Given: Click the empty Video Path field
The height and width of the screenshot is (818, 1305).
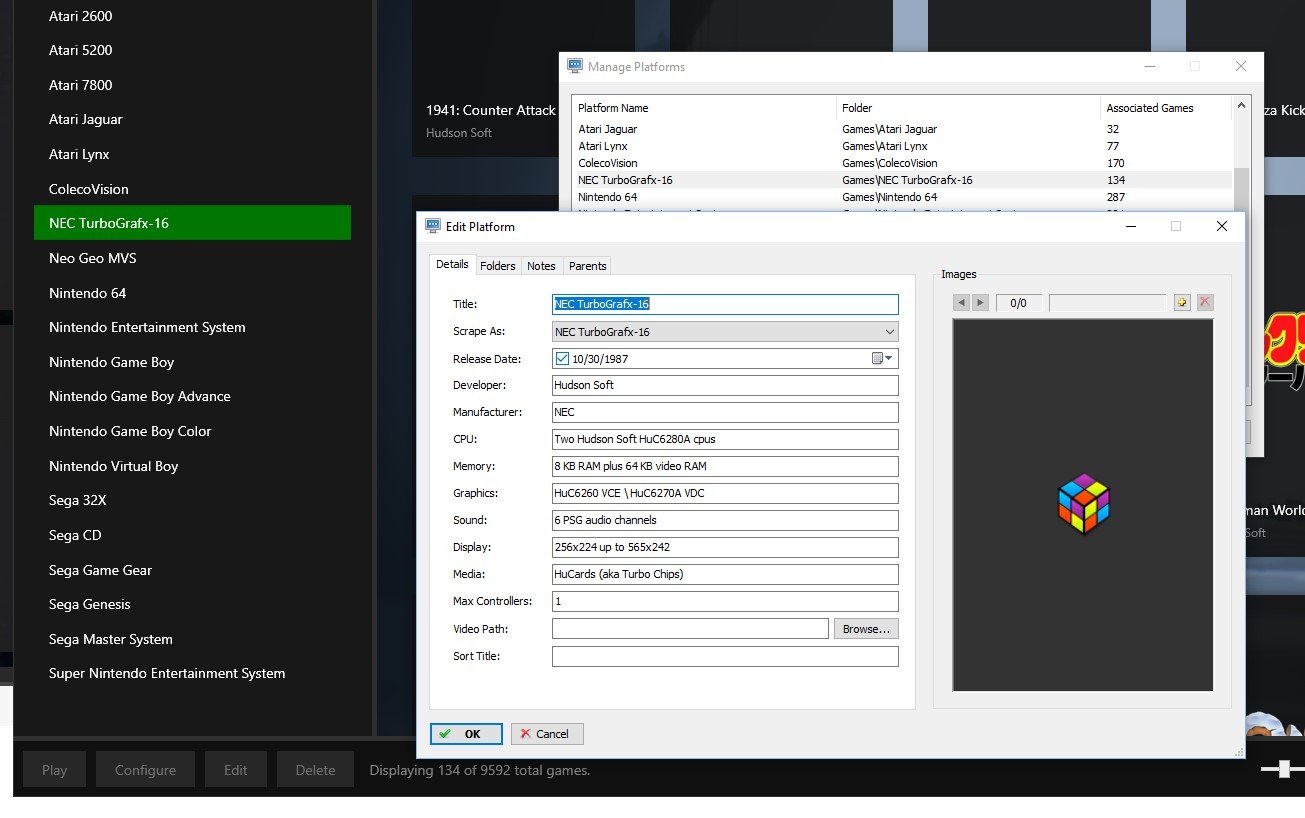Looking at the screenshot, I should point(690,629).
